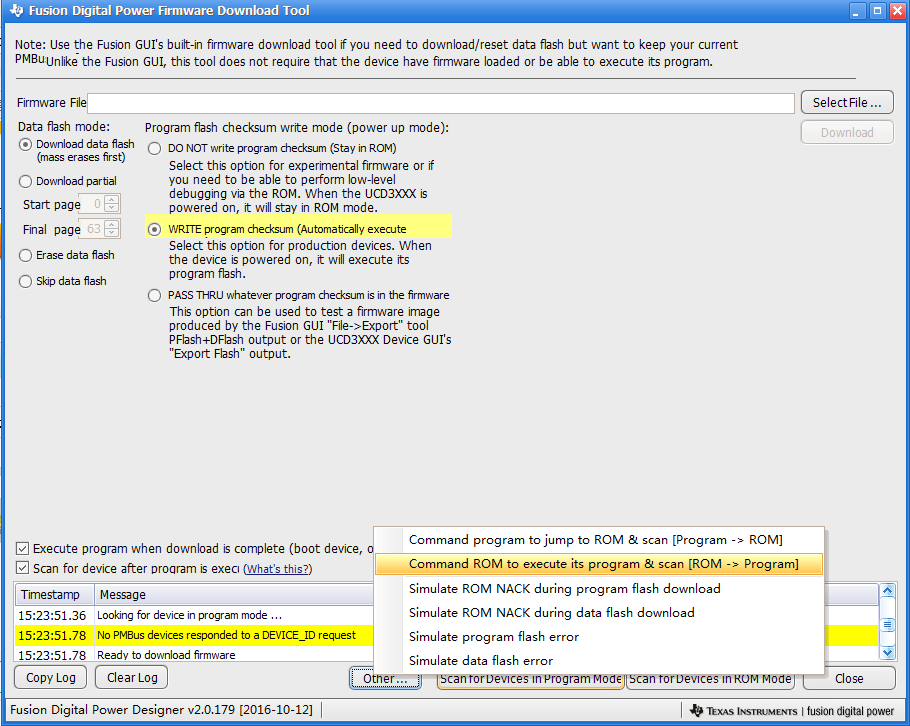Select the 'No PMBus devices responded' log row
Image resolution: width=910 pixels, height=726 pixels.
[194, 635]
